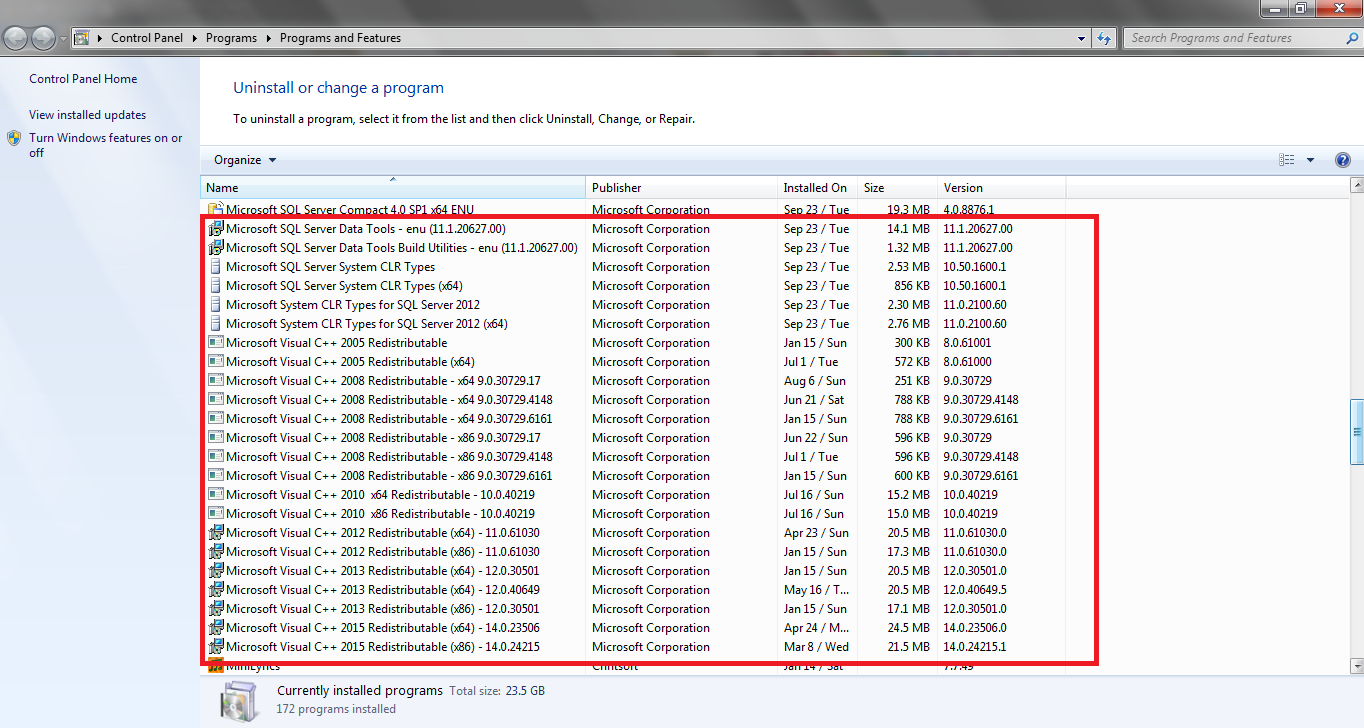
Task: Click the Back navigation arrow
Action: 15,38
